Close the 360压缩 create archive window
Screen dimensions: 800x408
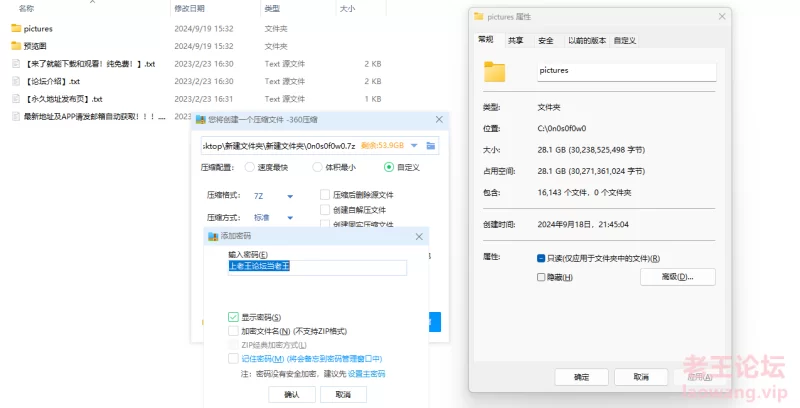pyautogui.click(x=438, y=119)
